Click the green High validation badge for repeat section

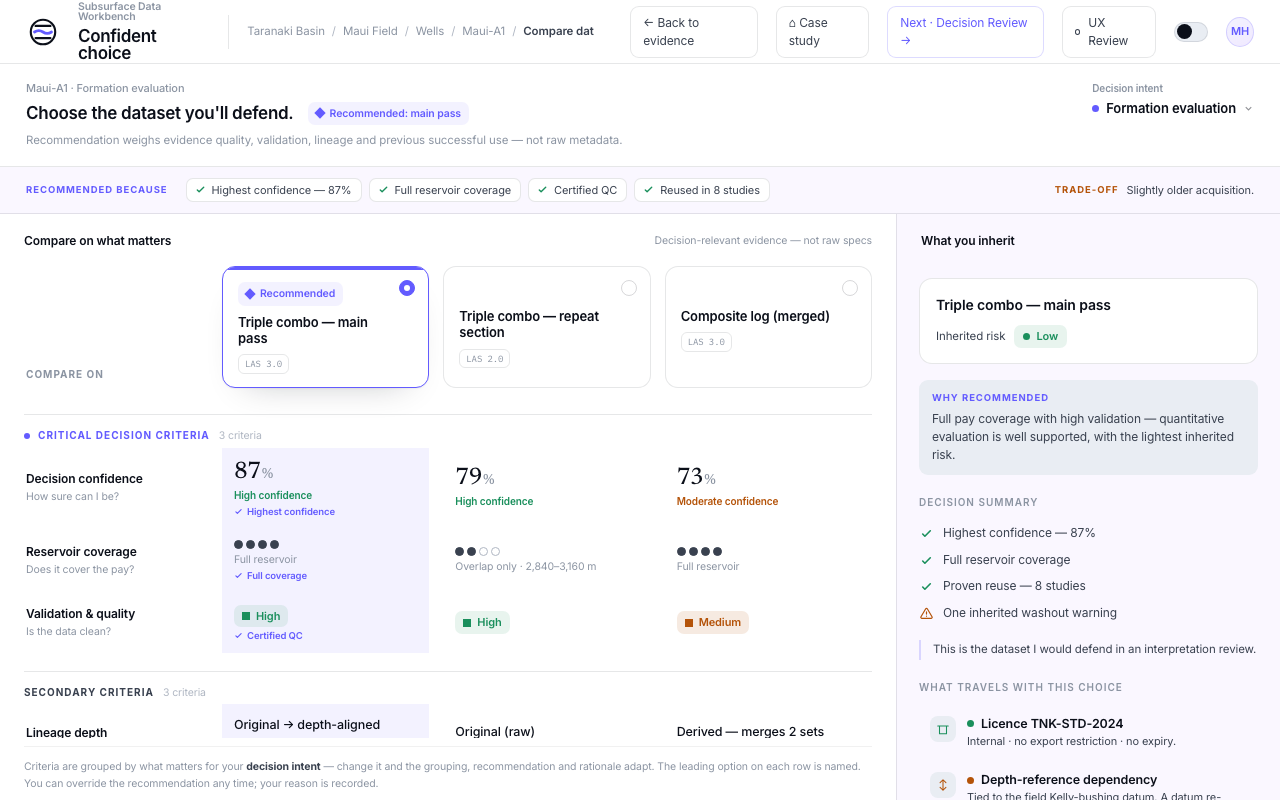[x=482, y=622]
